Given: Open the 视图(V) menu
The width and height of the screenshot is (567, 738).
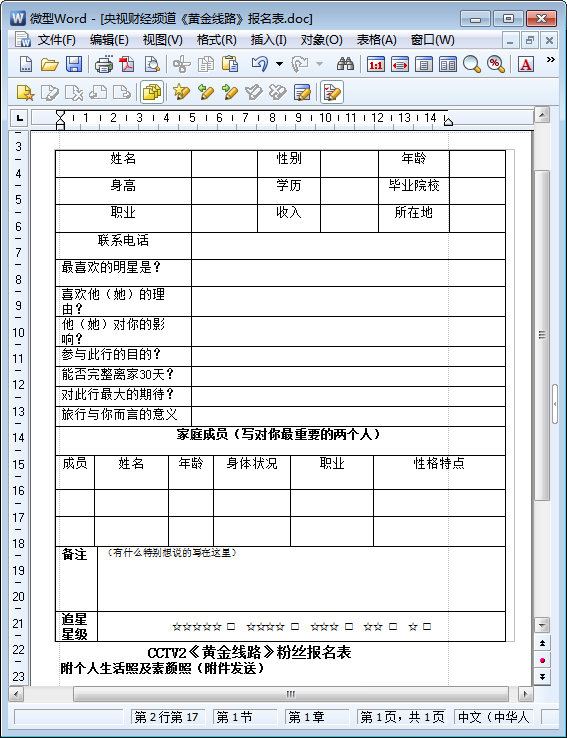Looking at the screenshot, I should [x=162, y=40].
